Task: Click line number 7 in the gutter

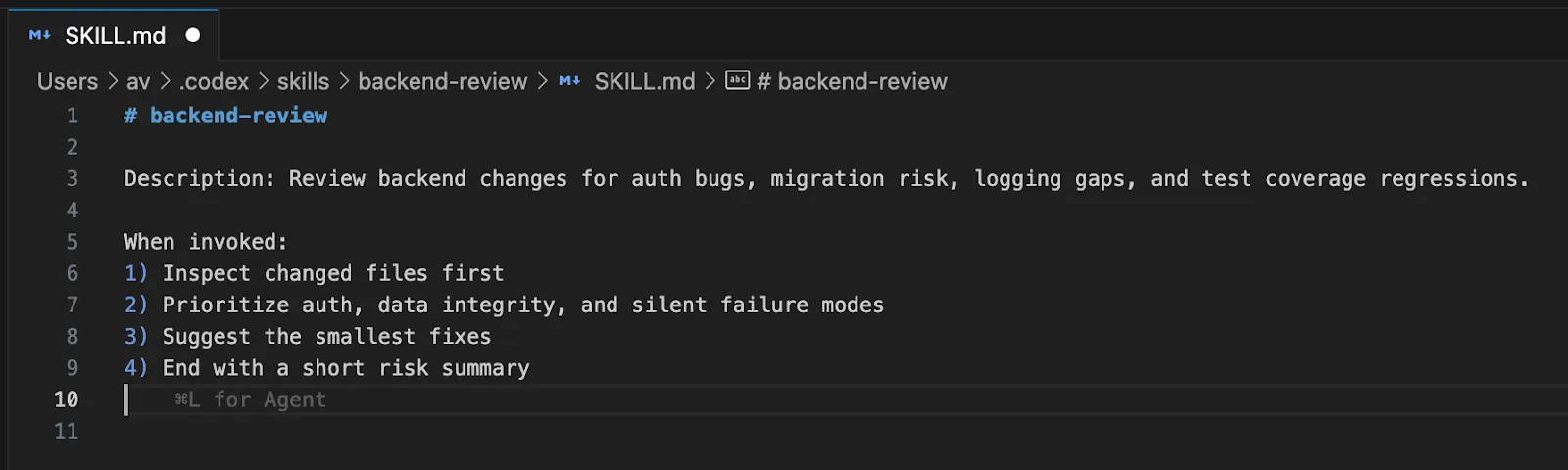Action: (x=72, y=305)
